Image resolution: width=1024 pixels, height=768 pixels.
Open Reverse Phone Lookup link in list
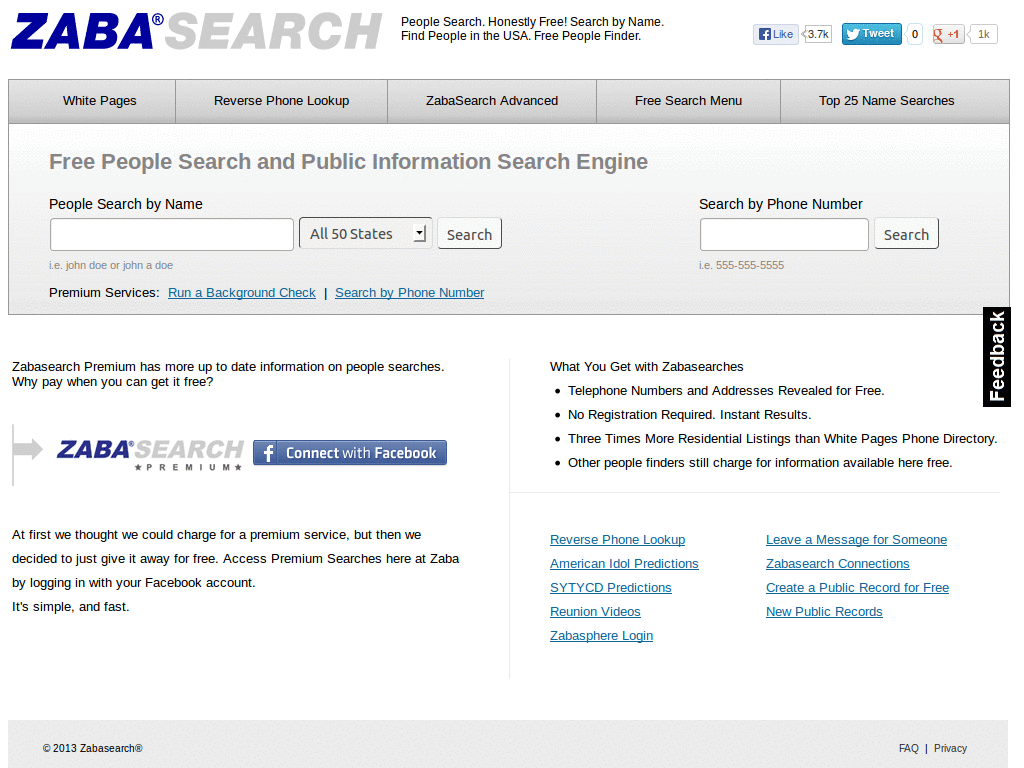(x=617, y=539)
